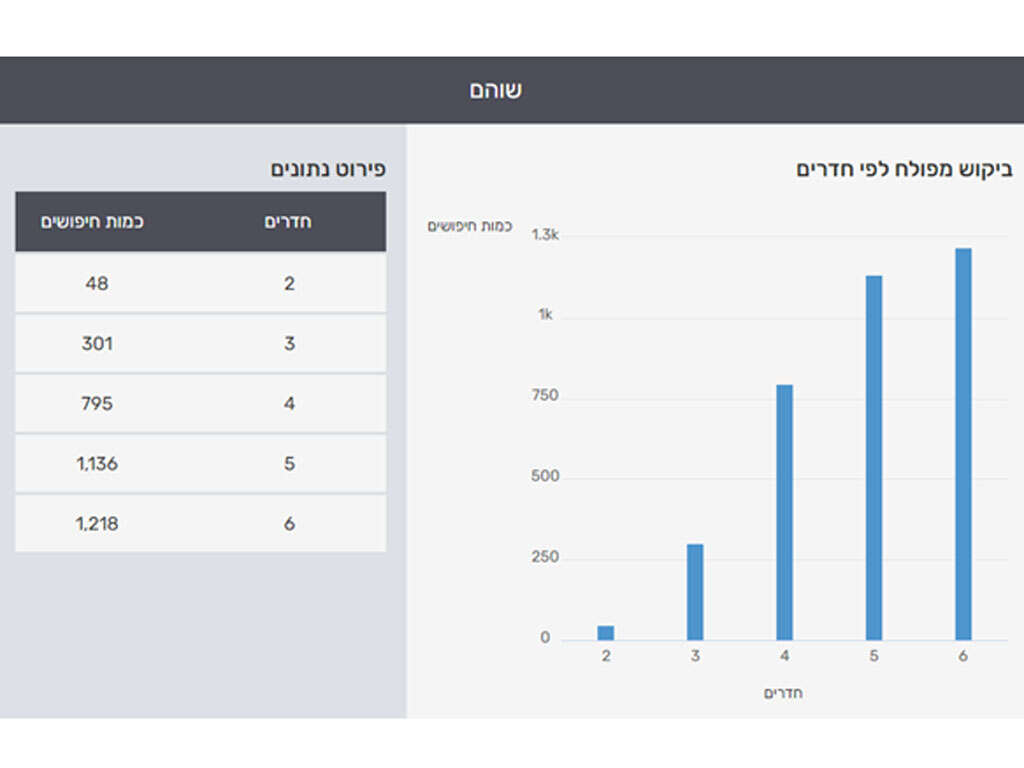This screenshot has height=768, width=1024.
Task: Click the שוהם title in header bar
Action: pyautogui.click(x=496, y=90)
